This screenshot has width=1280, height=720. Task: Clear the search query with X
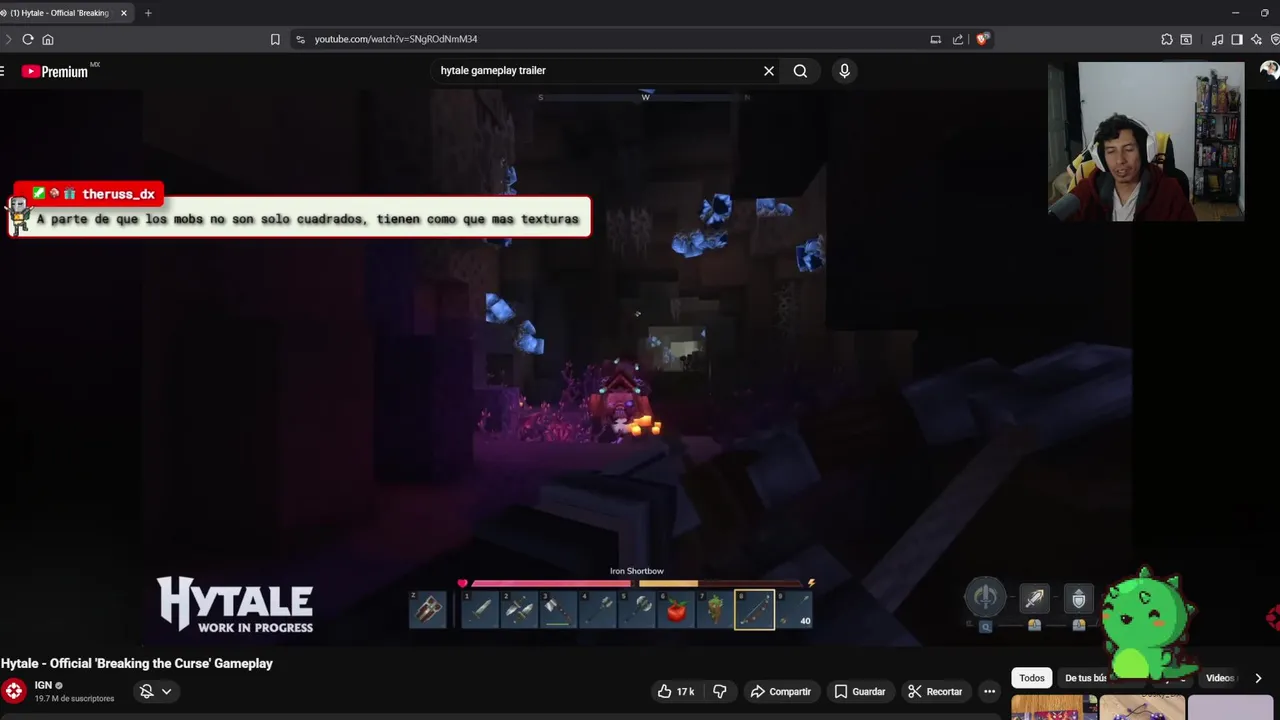tap(769, 71)
